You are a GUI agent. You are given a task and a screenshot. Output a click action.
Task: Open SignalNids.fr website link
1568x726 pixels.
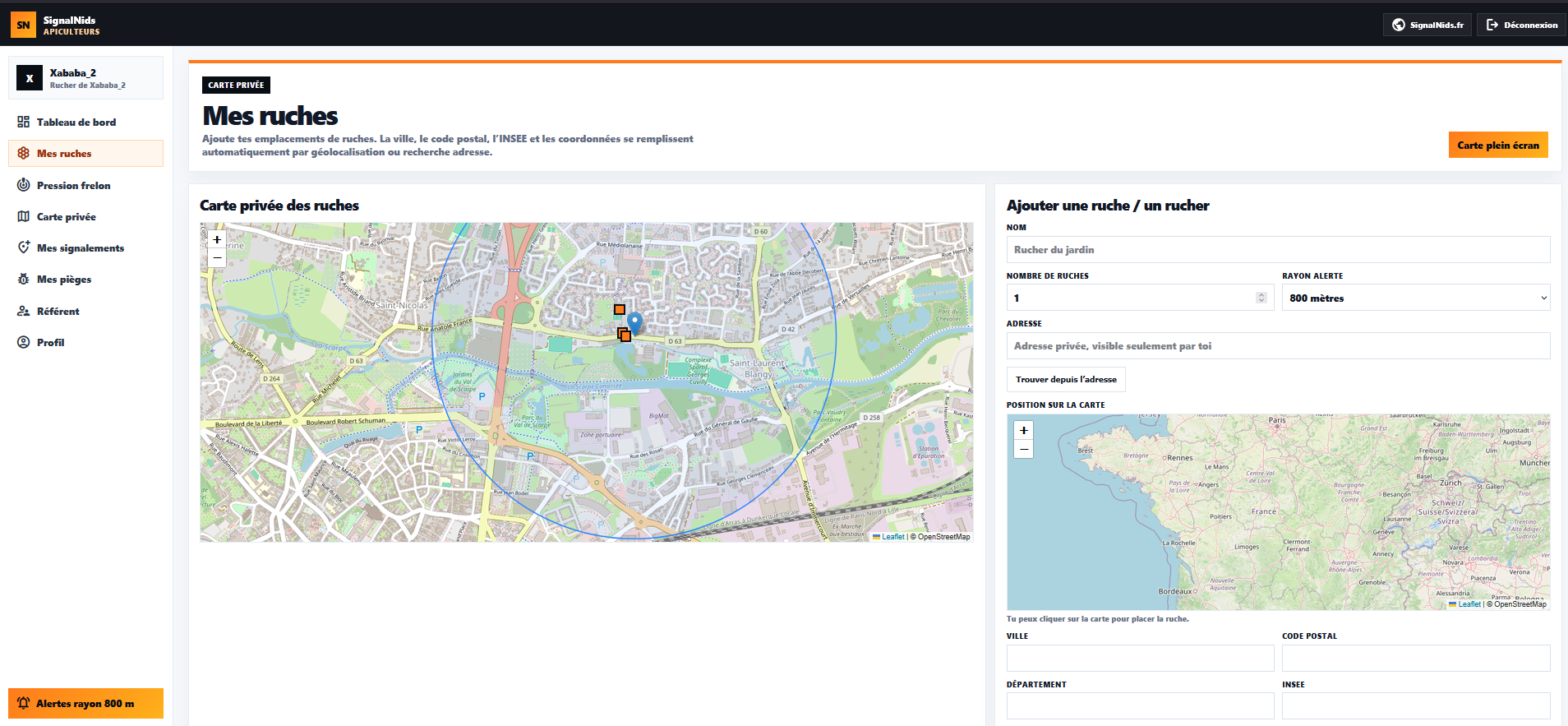pyautogui.click(x=1427, y=25)
